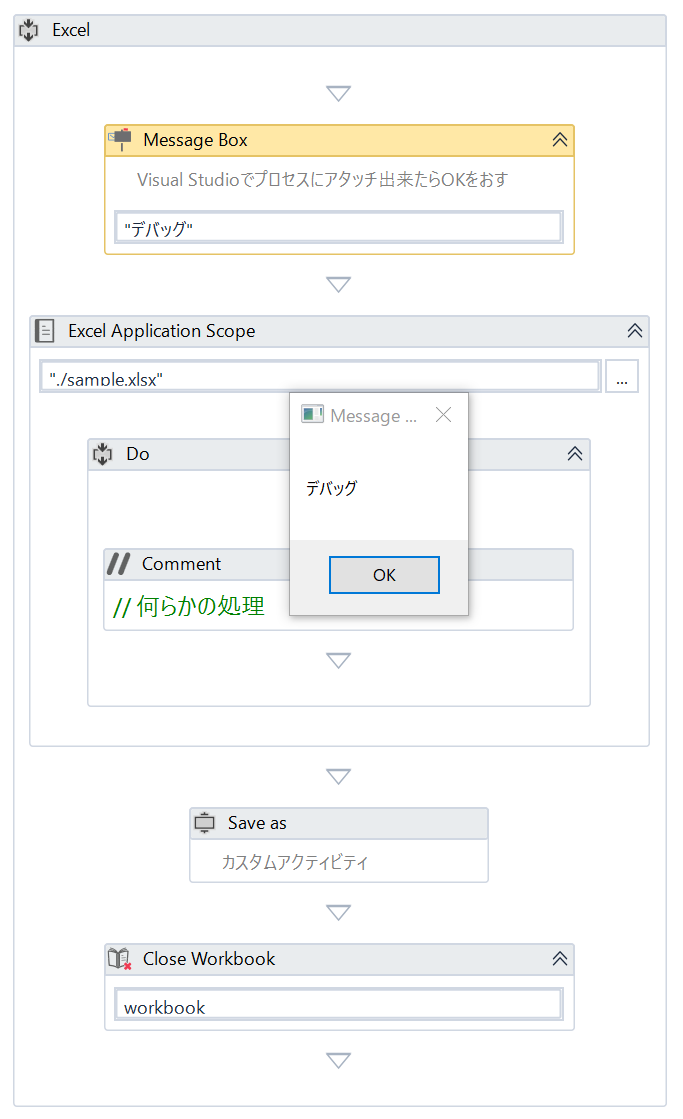Image resolution: width=683 pixels, height=1119 pixels.
Task: Click the "デバッグ" text input field
Action: (x=339, y=228)
